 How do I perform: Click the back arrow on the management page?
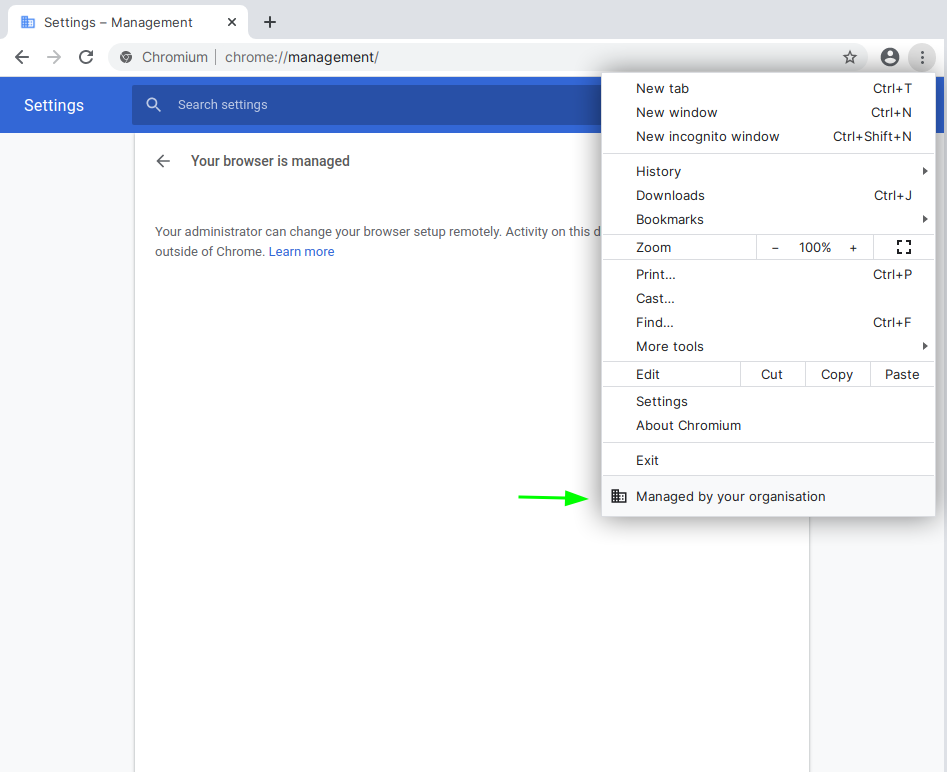click(163, 160)
